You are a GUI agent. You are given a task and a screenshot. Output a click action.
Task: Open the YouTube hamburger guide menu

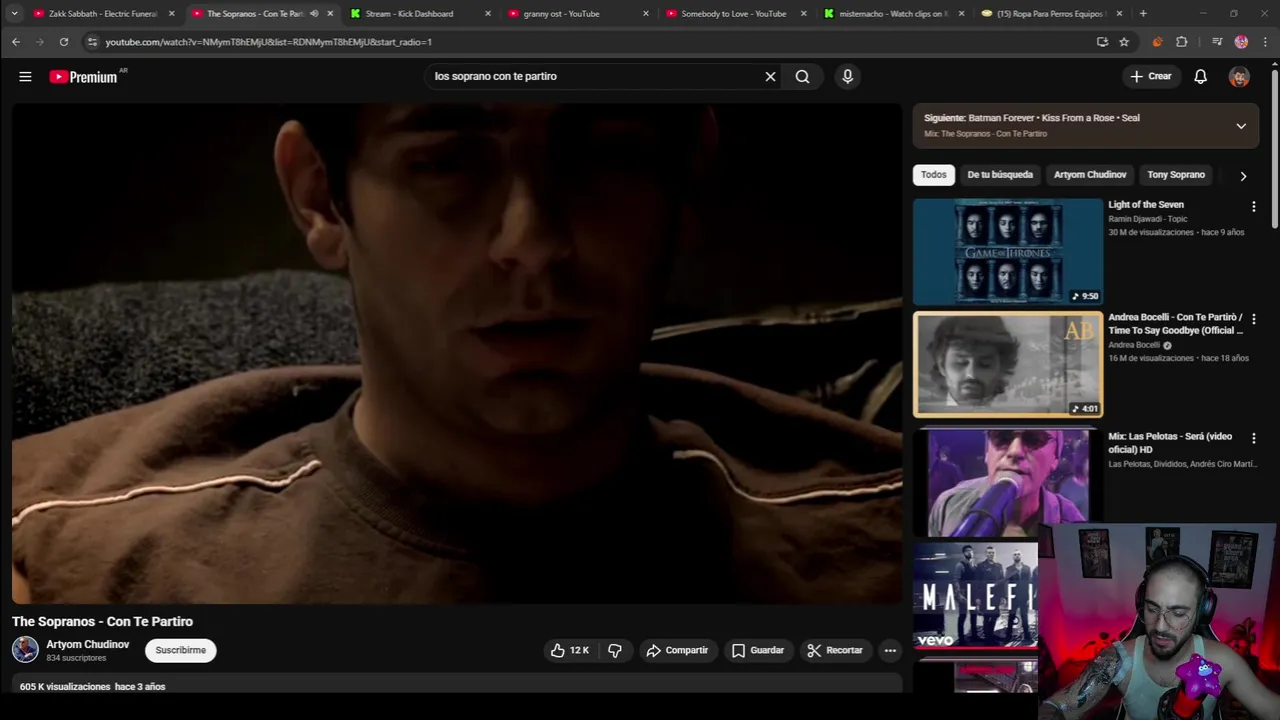25,76
